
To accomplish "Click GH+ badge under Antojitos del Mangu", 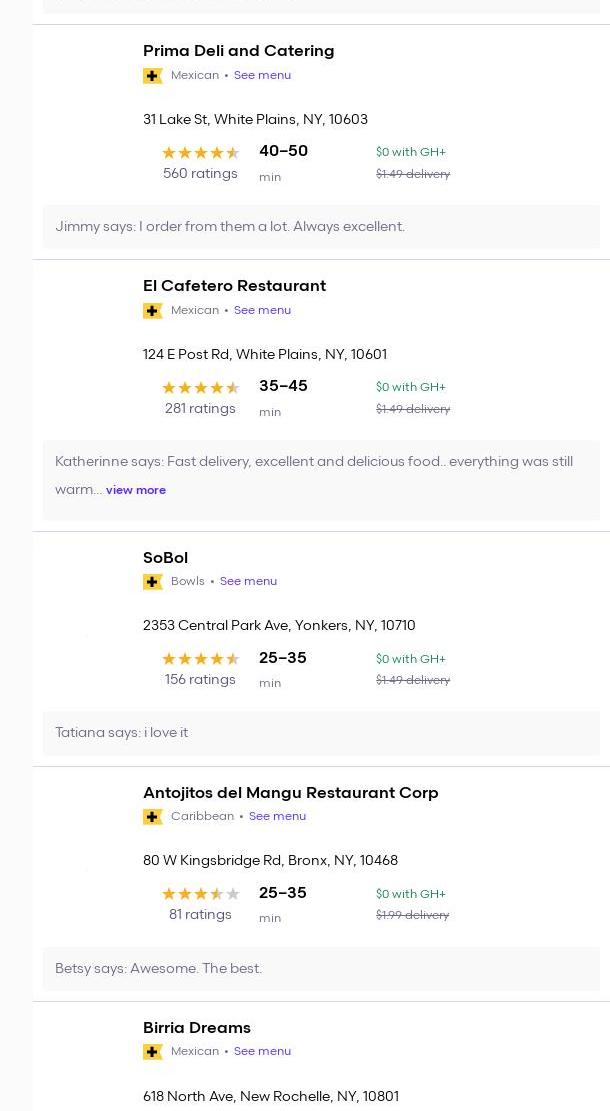I will coord(153,817).
